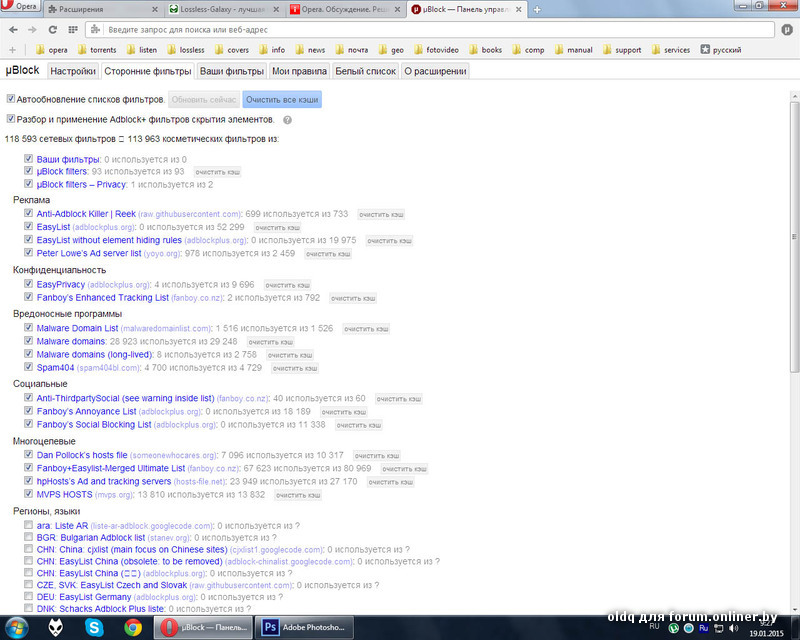
Task: Reload the page with refresh icon
Action: [x=53, y=30]
